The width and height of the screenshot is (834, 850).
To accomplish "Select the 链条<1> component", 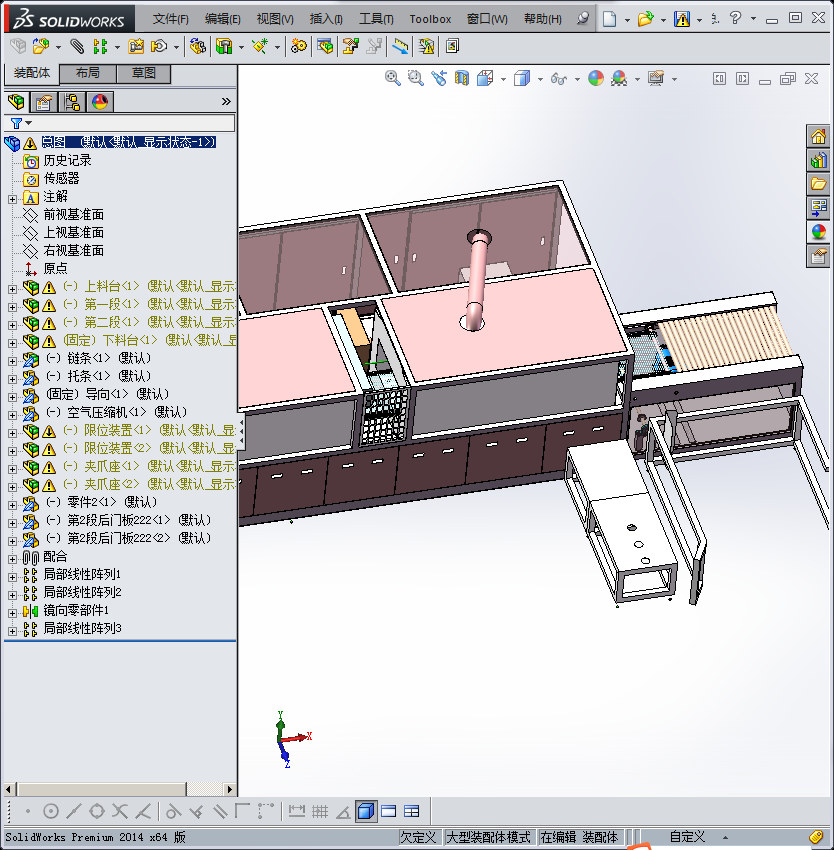I will coord(99,358).
